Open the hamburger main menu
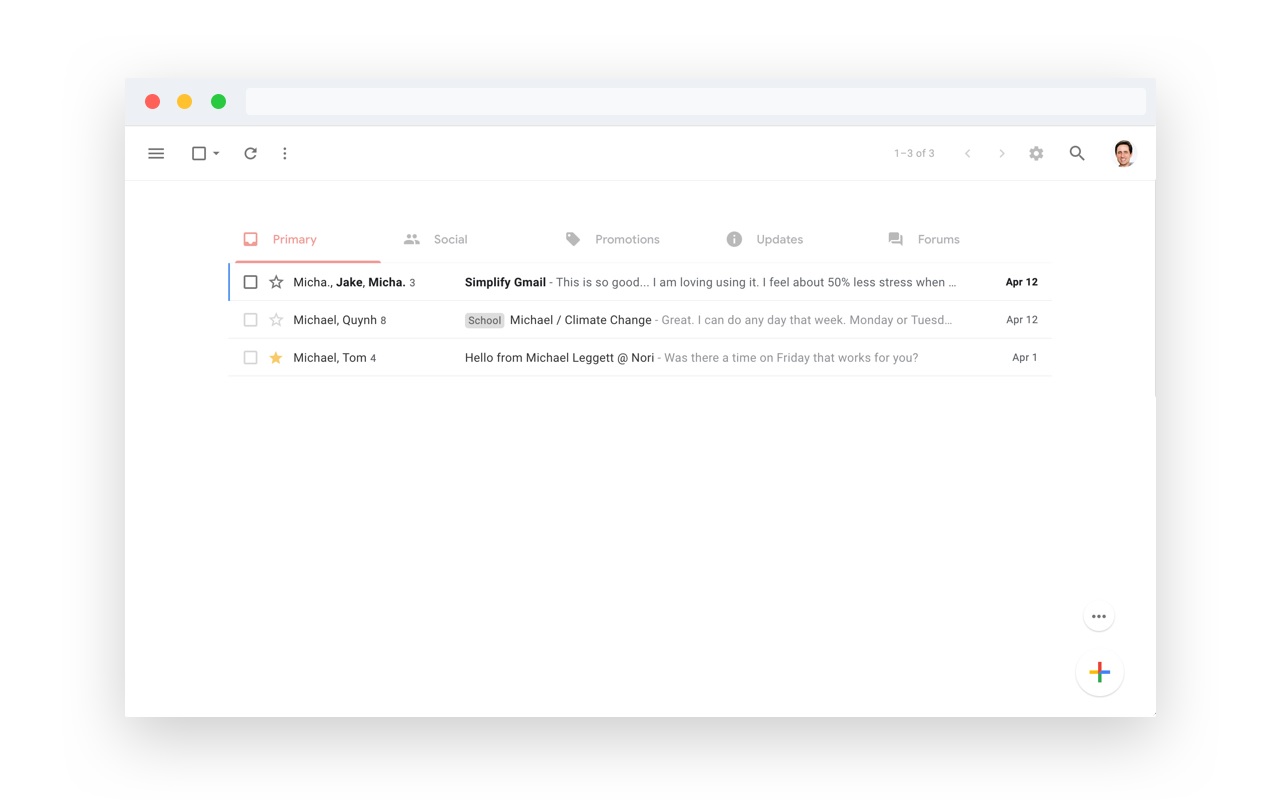 [156, 153]
